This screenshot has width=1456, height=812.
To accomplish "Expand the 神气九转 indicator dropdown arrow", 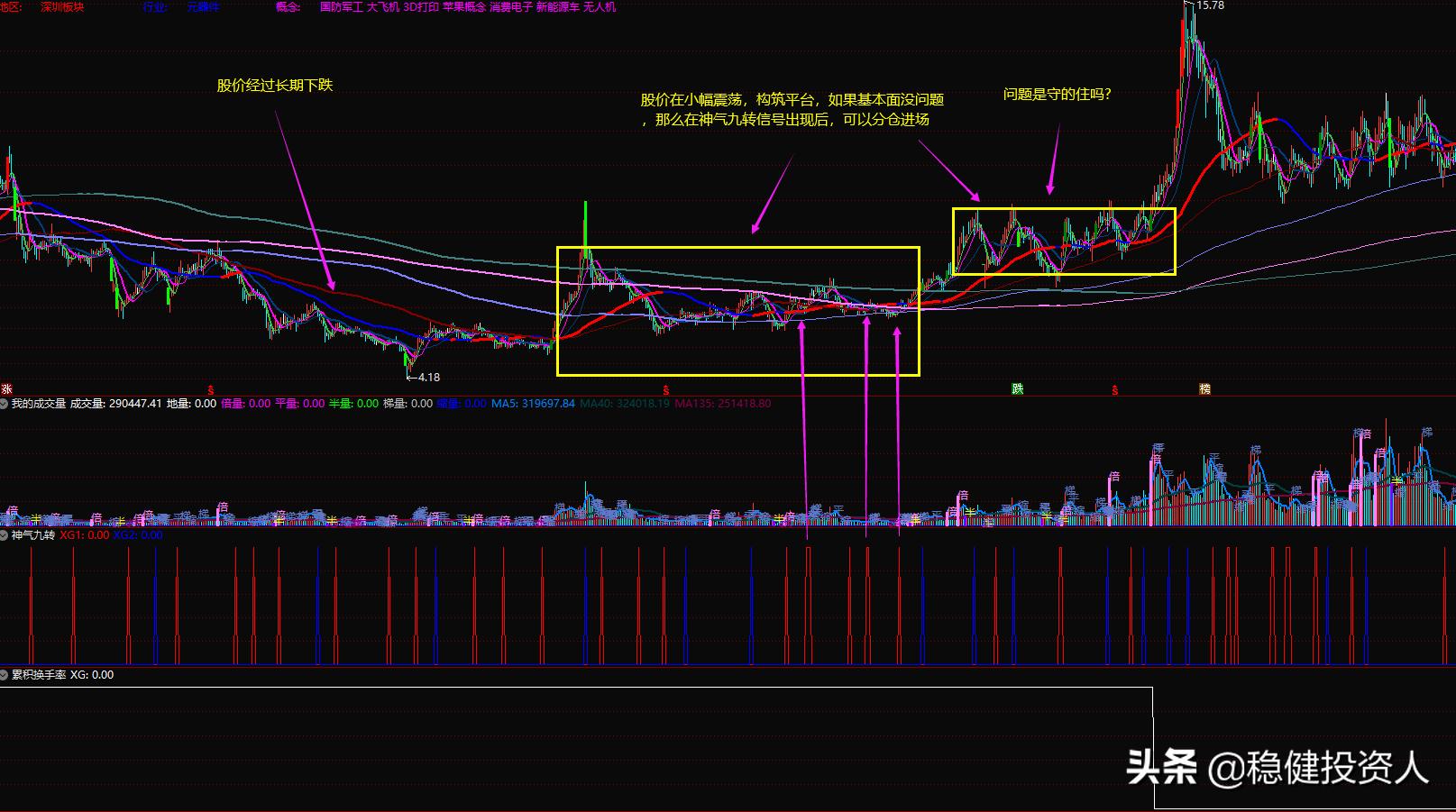I will point(5,535).
